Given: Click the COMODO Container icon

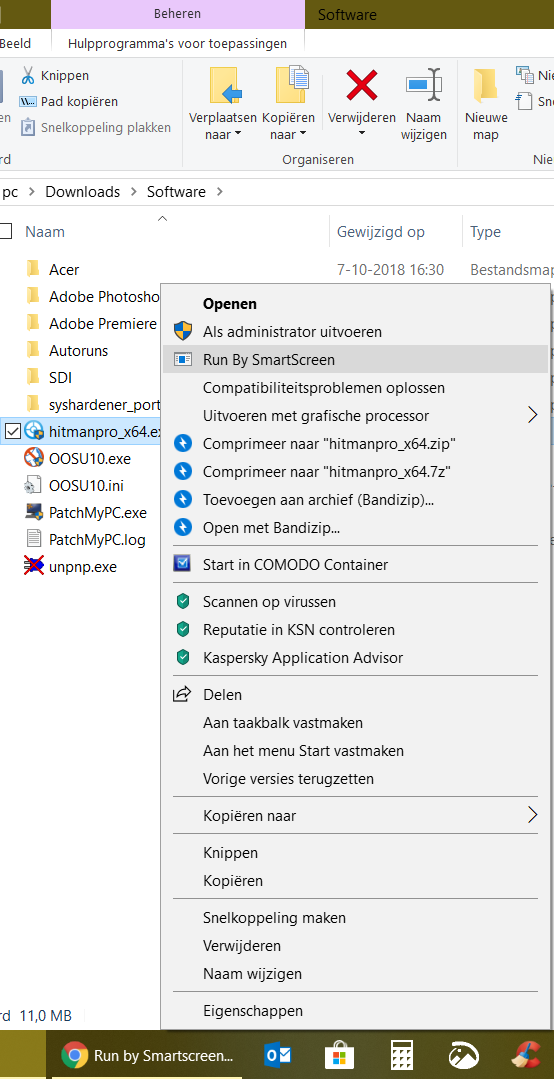Looking at the screenshot, I should point(182,564).
